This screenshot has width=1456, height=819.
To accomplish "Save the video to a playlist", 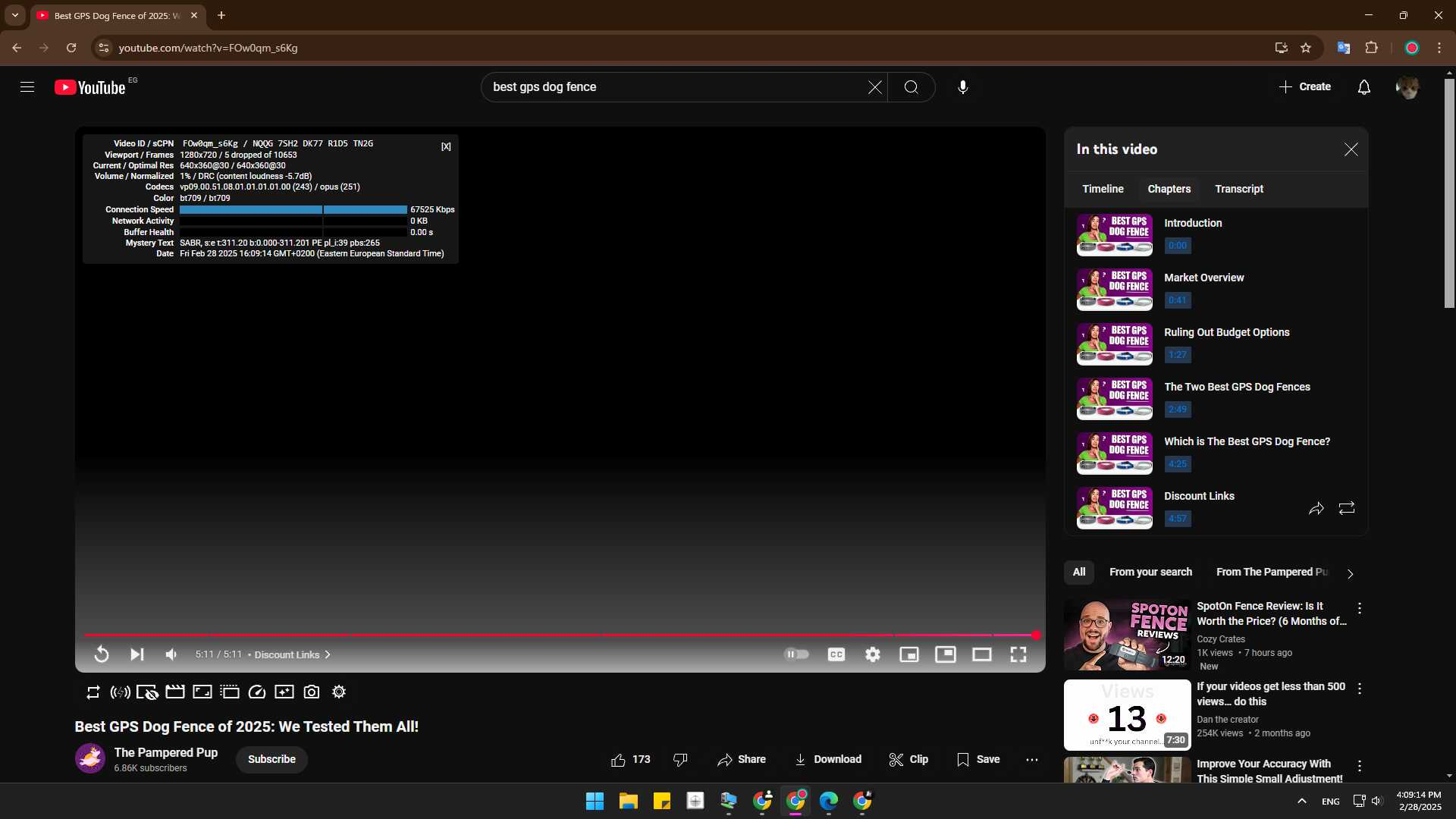I will [979, 760].
